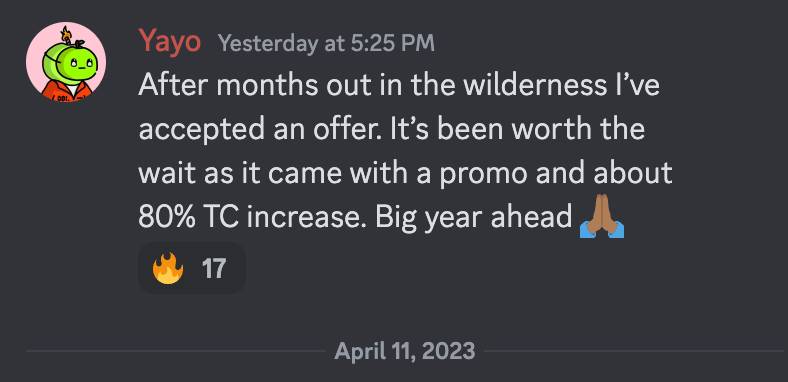
Task: Click the orange jumpsuit in the avatar
Action: (66, 92)
